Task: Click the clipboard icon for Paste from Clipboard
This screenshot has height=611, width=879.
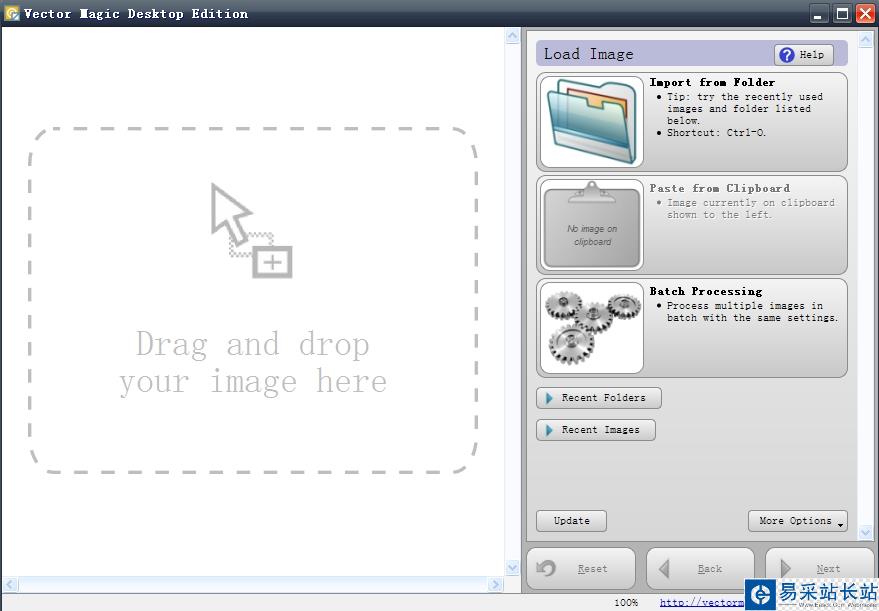Action: tap(591, 225)
